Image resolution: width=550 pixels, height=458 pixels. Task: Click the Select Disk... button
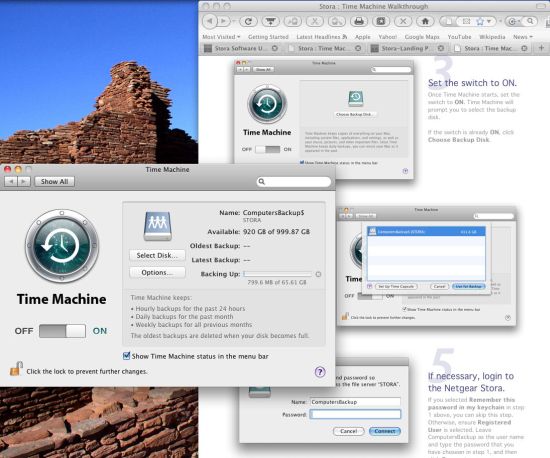point(157,255)
